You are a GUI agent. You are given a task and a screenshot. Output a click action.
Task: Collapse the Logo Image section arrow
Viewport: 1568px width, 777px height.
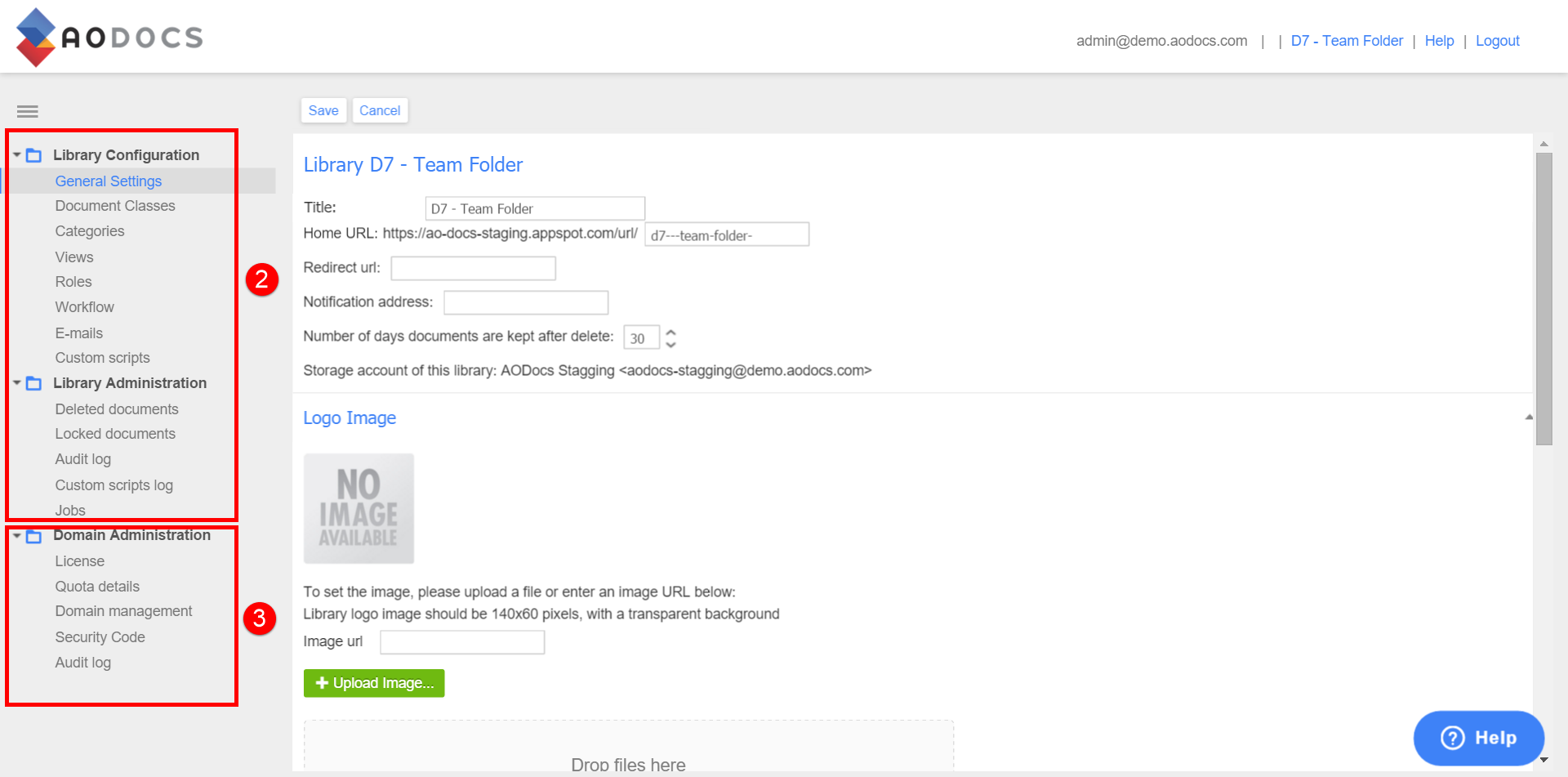tap(1529, 417)
